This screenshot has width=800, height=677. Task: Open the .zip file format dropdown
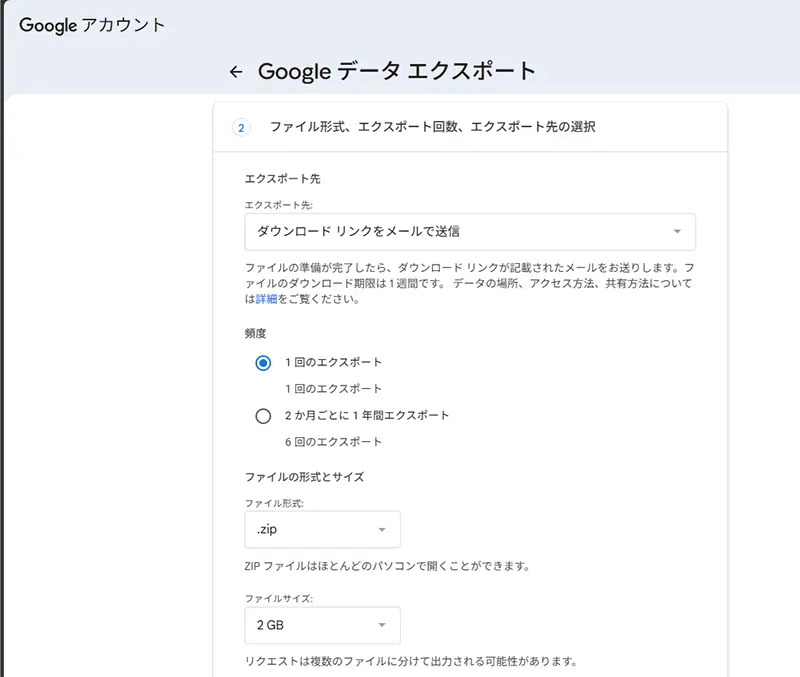[x=322, y=530]
